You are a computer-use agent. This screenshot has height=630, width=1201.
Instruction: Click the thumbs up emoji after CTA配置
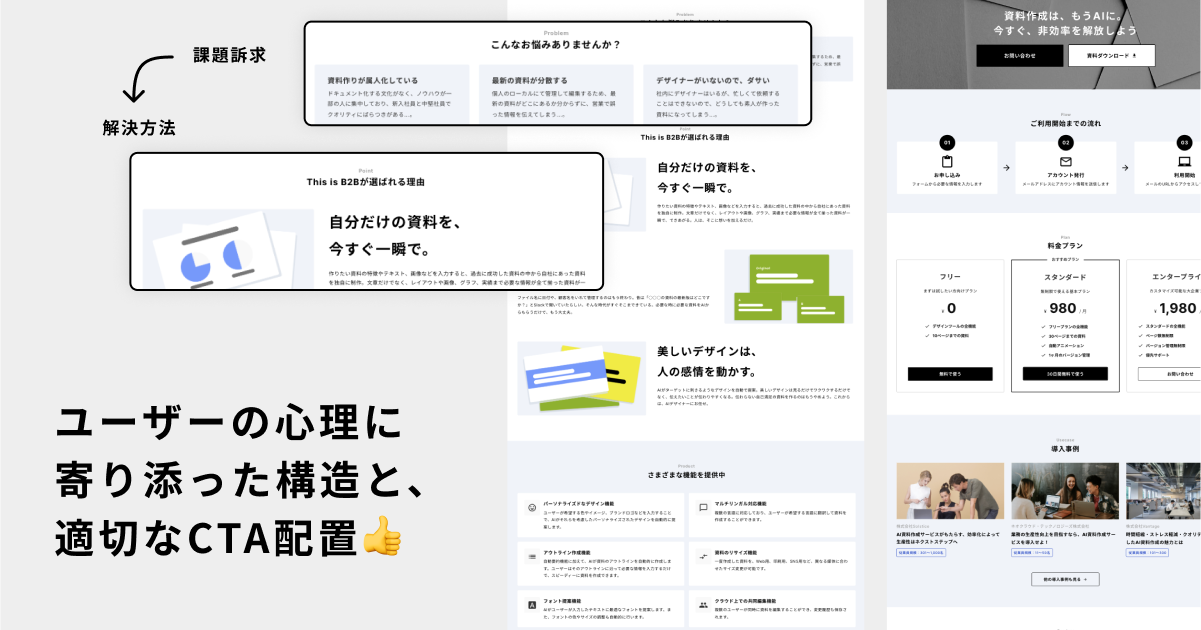381,536
